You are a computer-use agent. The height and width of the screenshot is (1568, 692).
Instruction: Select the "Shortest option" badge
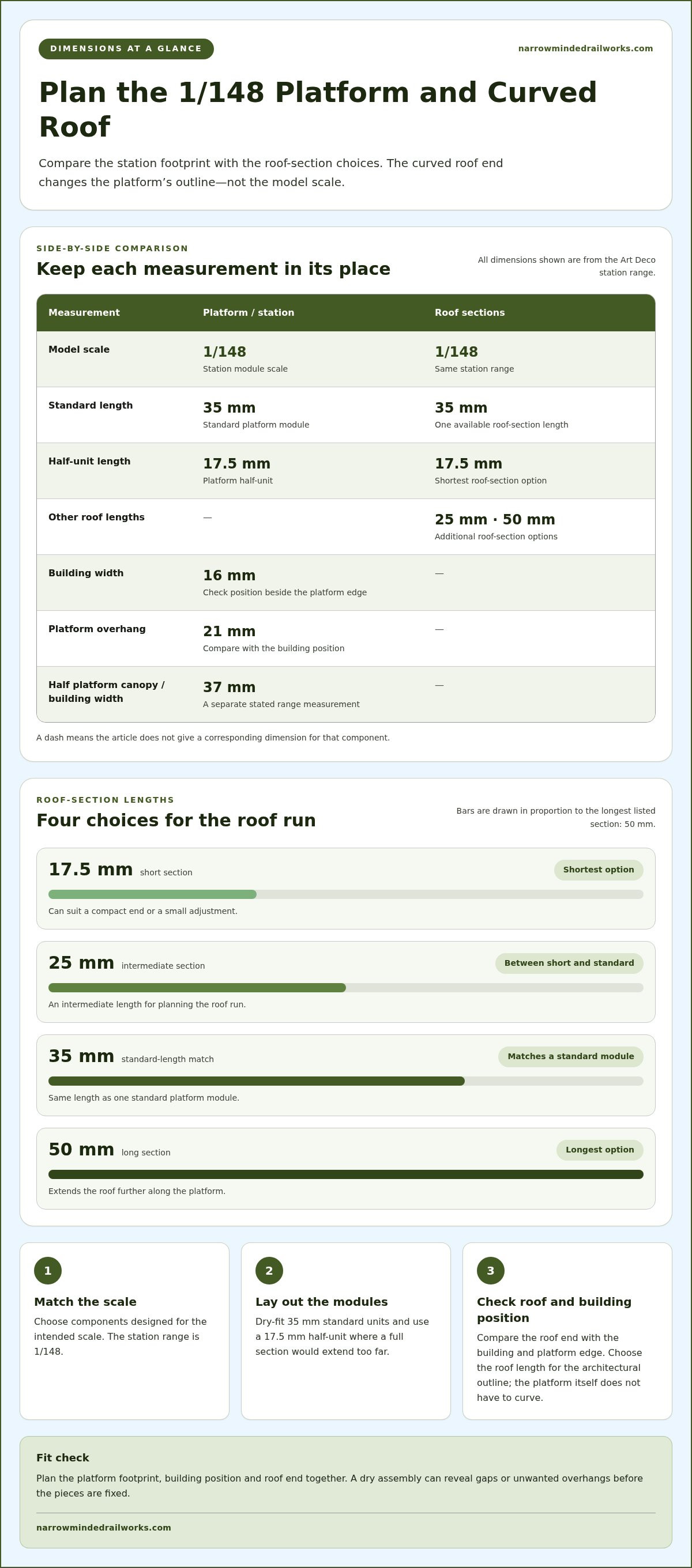pyautogui.click(x=598, y=870)
